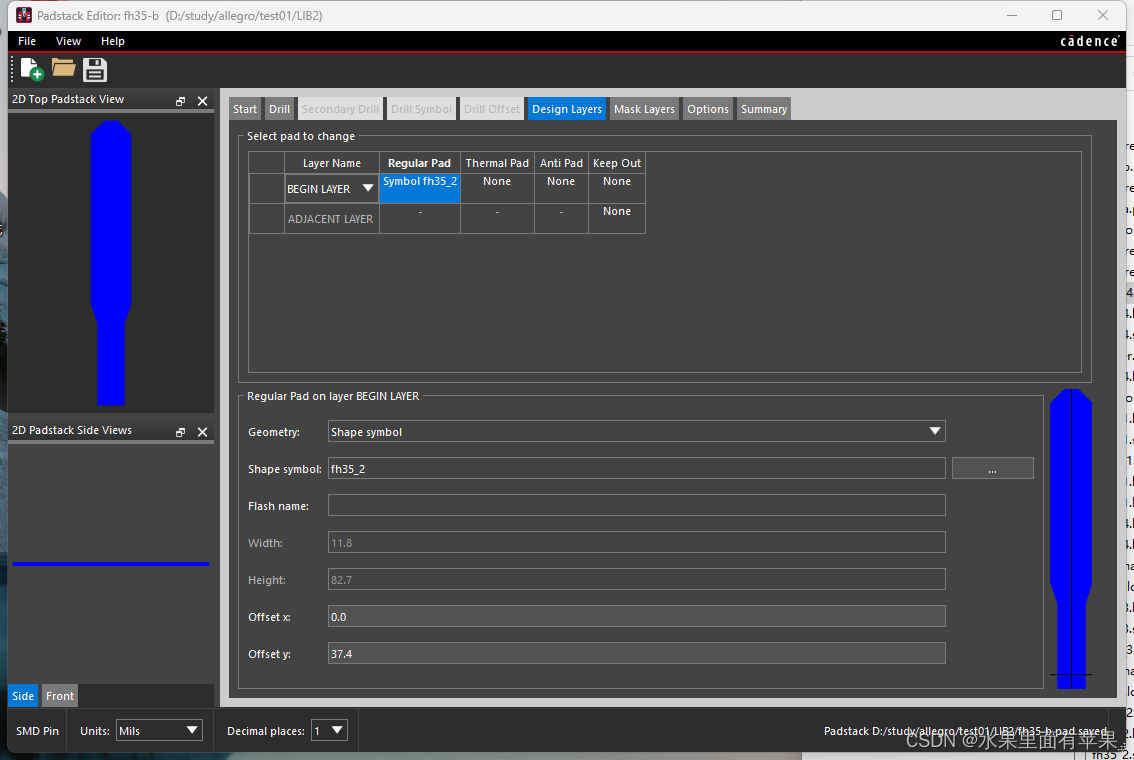The height and width of the screenshot is (760, 1134).
Task: Click the Padstack Editor app icon in title bar
Action: (23, 15)
